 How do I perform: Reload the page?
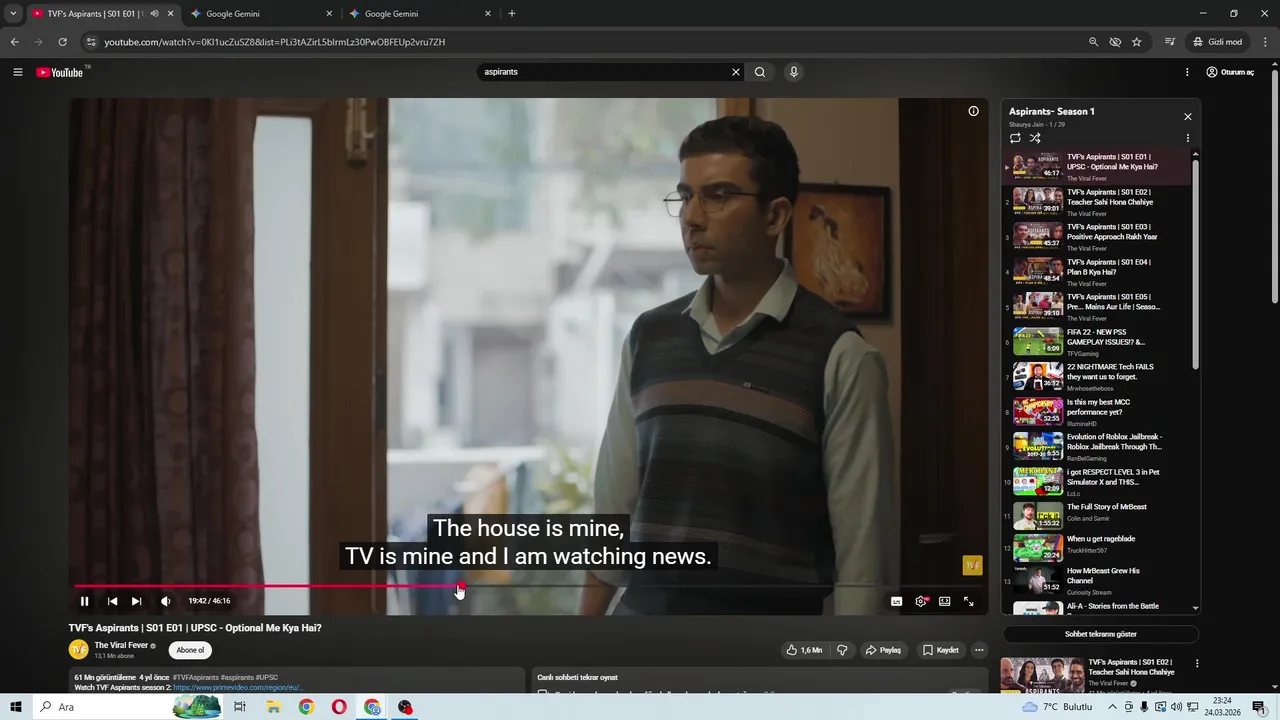pos(62,42)
